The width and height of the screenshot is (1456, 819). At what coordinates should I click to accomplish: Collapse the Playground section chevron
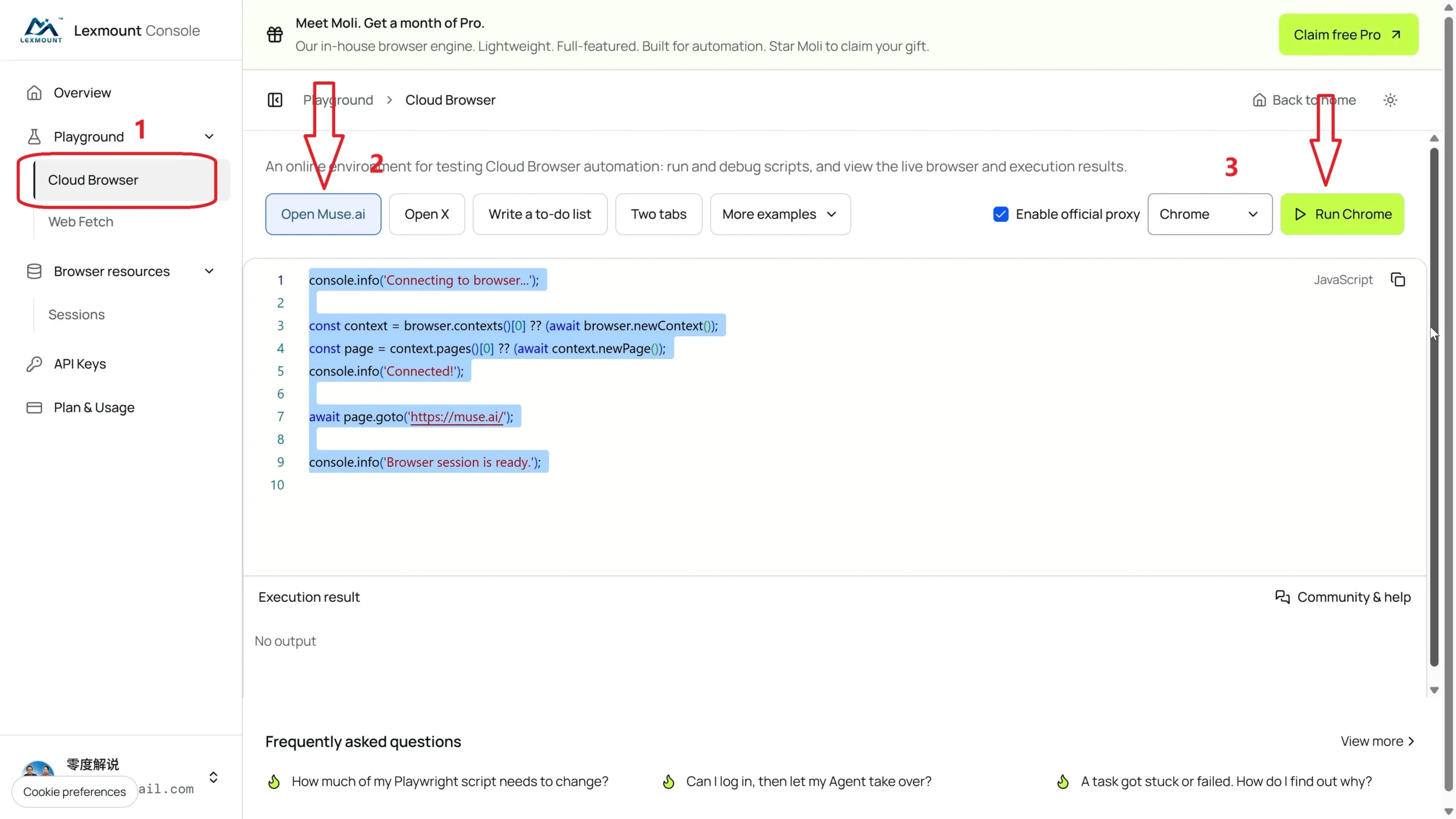coord(209,136)
